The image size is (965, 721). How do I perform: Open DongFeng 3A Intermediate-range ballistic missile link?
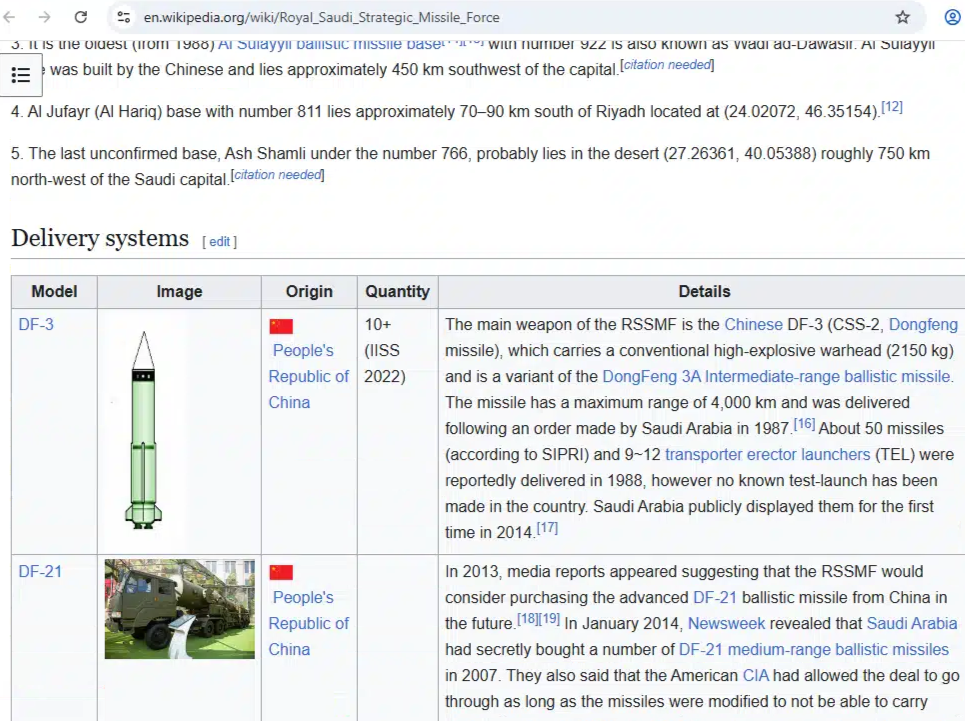click(x=777, y=376)
